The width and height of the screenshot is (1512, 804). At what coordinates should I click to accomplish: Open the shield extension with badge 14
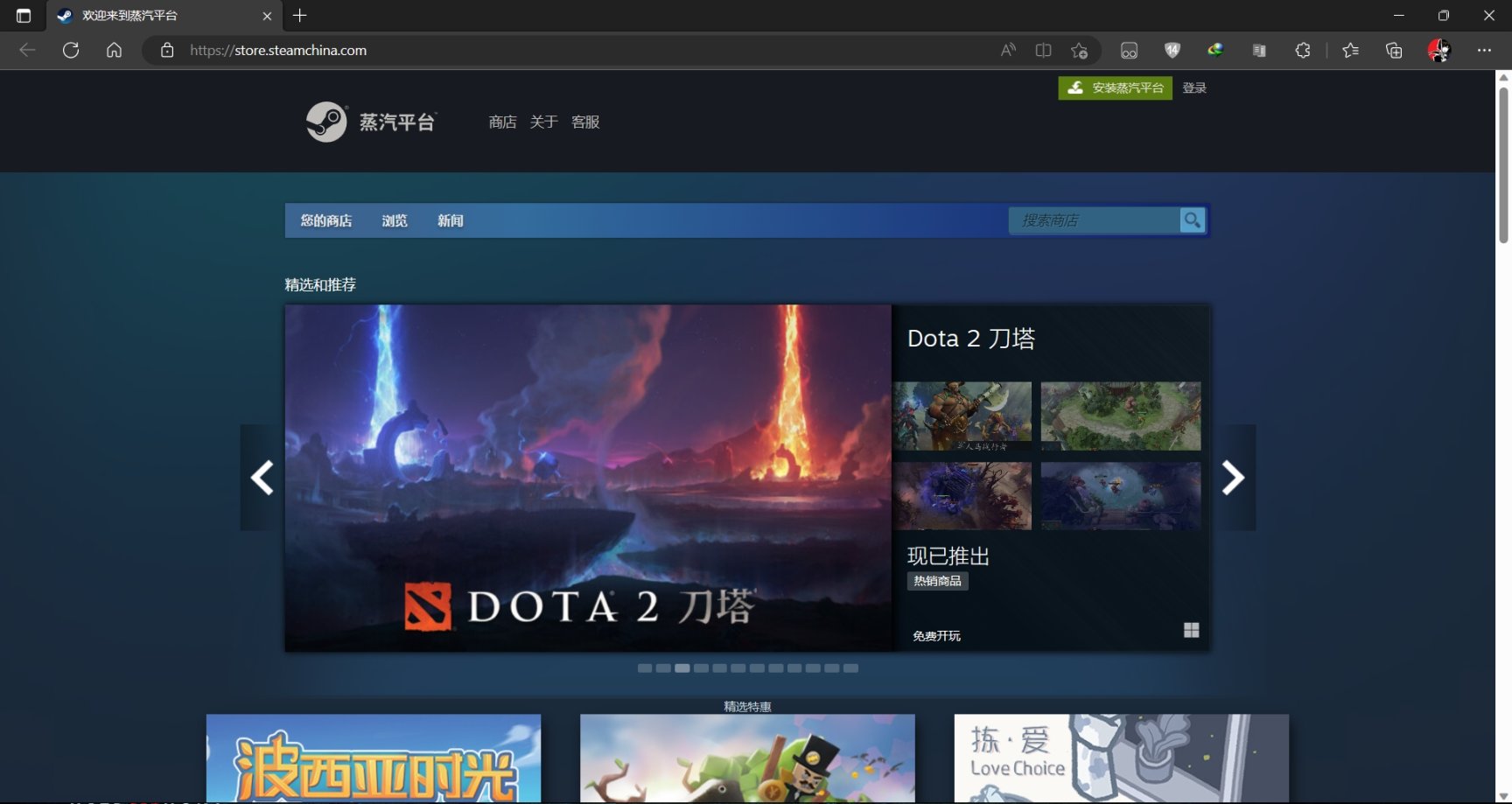pyautogui.click(x=1172, y=50)
